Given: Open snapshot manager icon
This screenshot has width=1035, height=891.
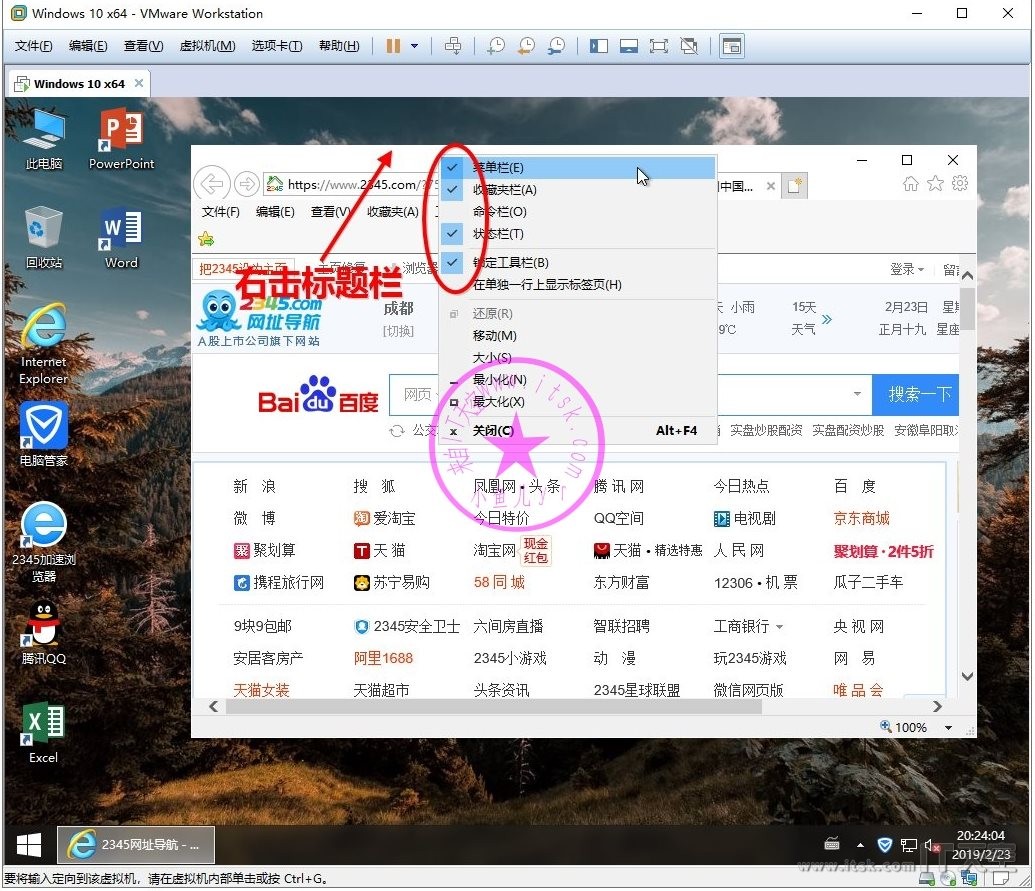Looking at the screenshot, I should (556, 46).
